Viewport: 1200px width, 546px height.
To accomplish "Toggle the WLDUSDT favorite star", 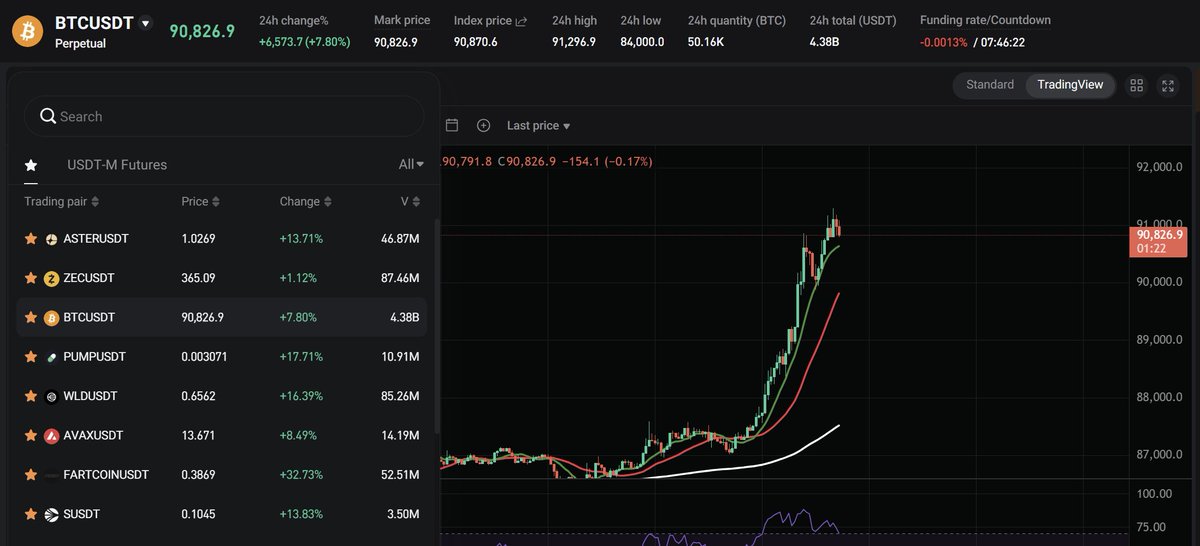I will pos(31,396).
